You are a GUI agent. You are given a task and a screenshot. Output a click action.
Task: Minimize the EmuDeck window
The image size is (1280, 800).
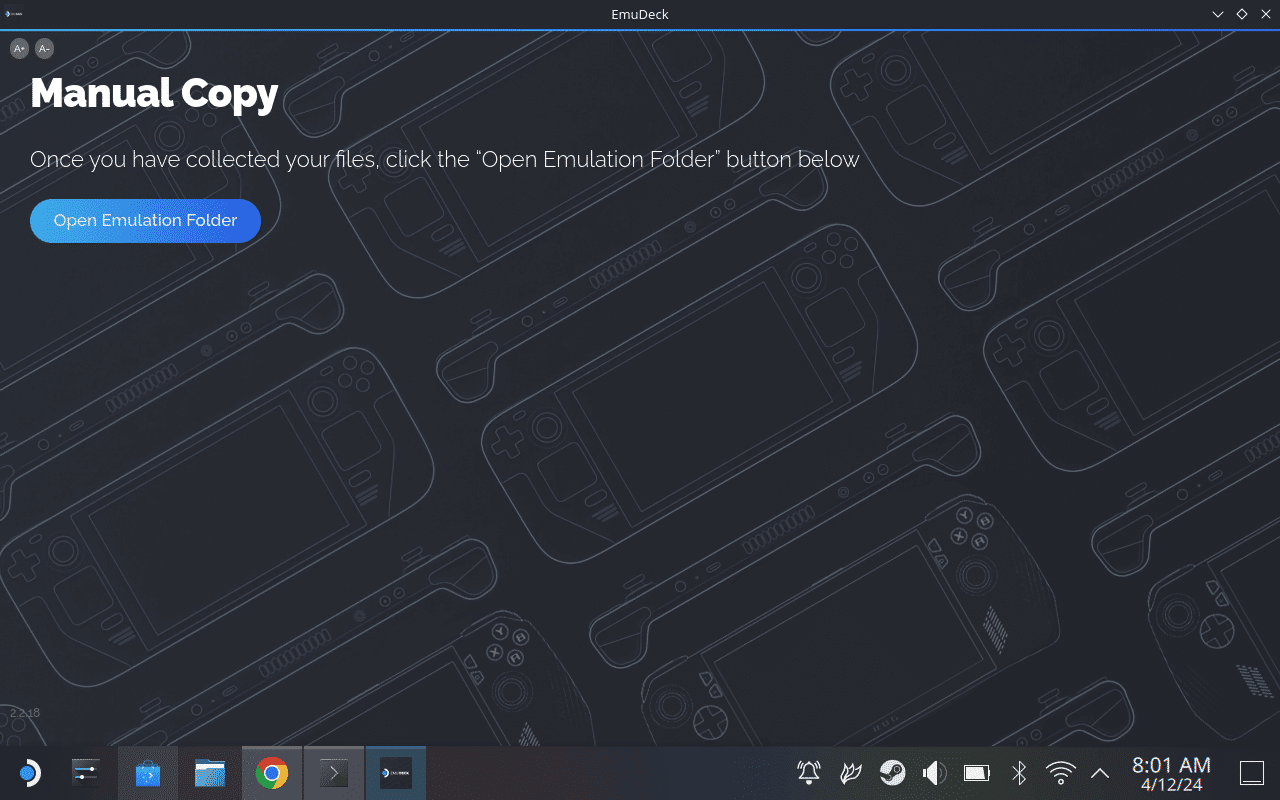point(1218,14)
